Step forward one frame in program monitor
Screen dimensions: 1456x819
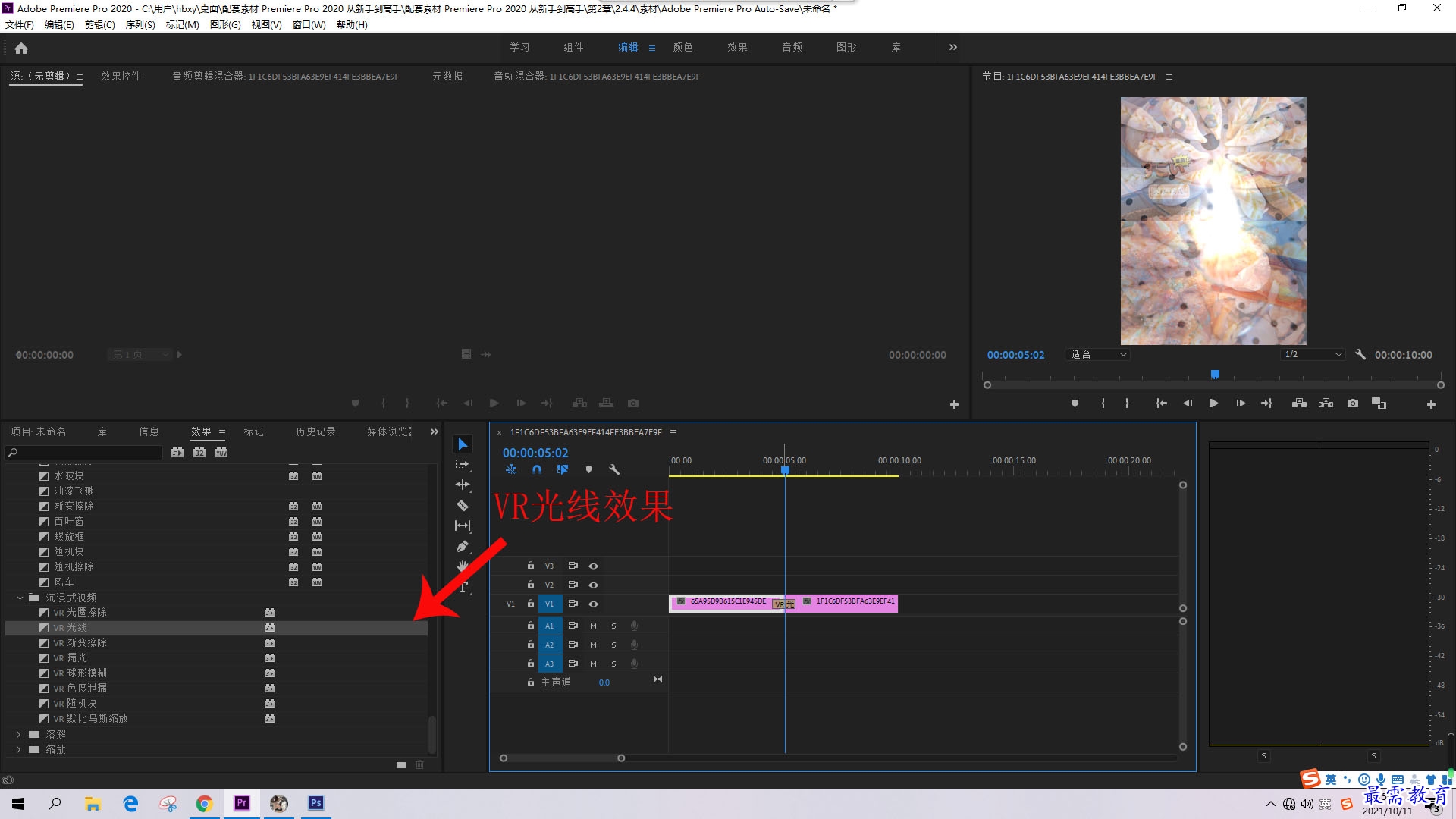(x=1241, y=403)
